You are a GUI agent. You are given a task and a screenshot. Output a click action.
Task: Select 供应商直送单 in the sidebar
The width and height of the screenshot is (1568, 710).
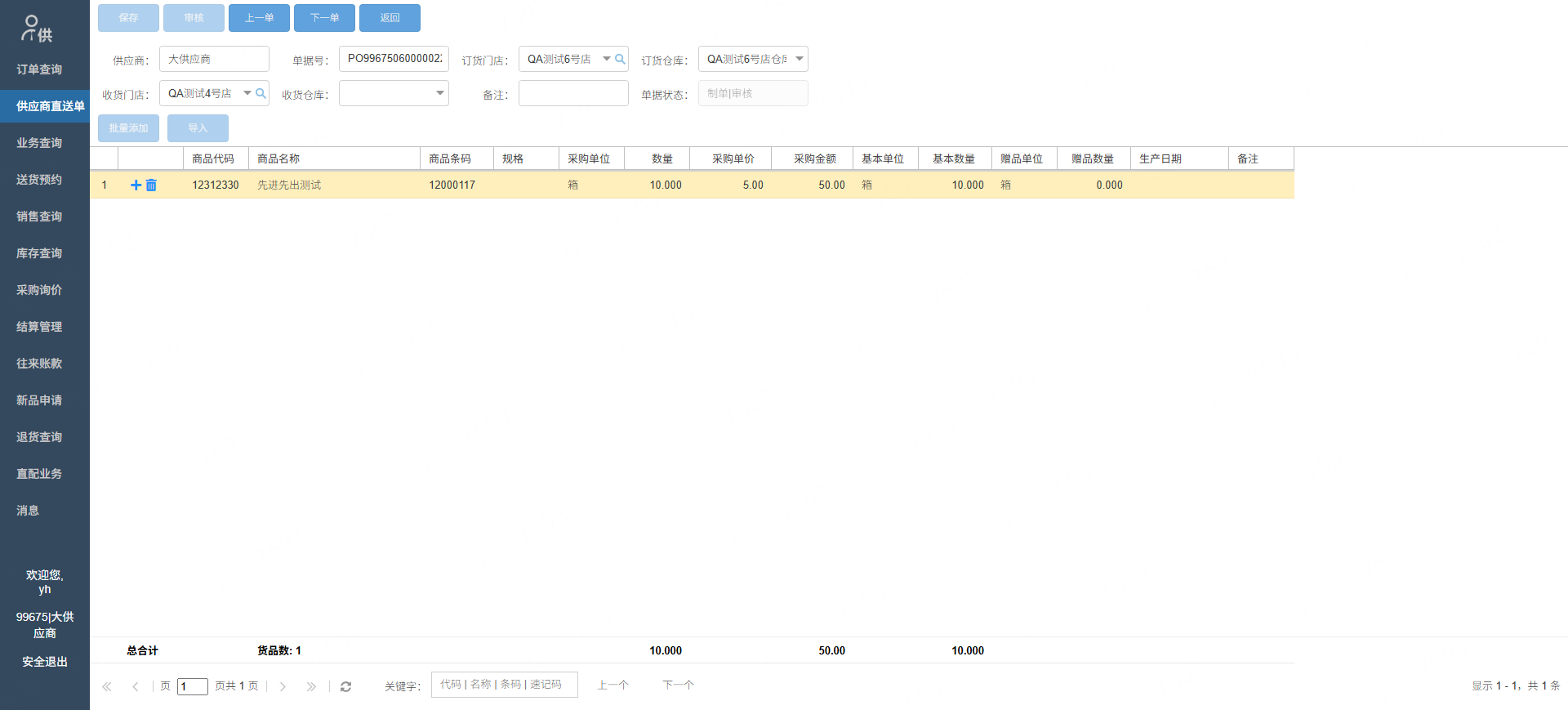[x=45, y=106]
